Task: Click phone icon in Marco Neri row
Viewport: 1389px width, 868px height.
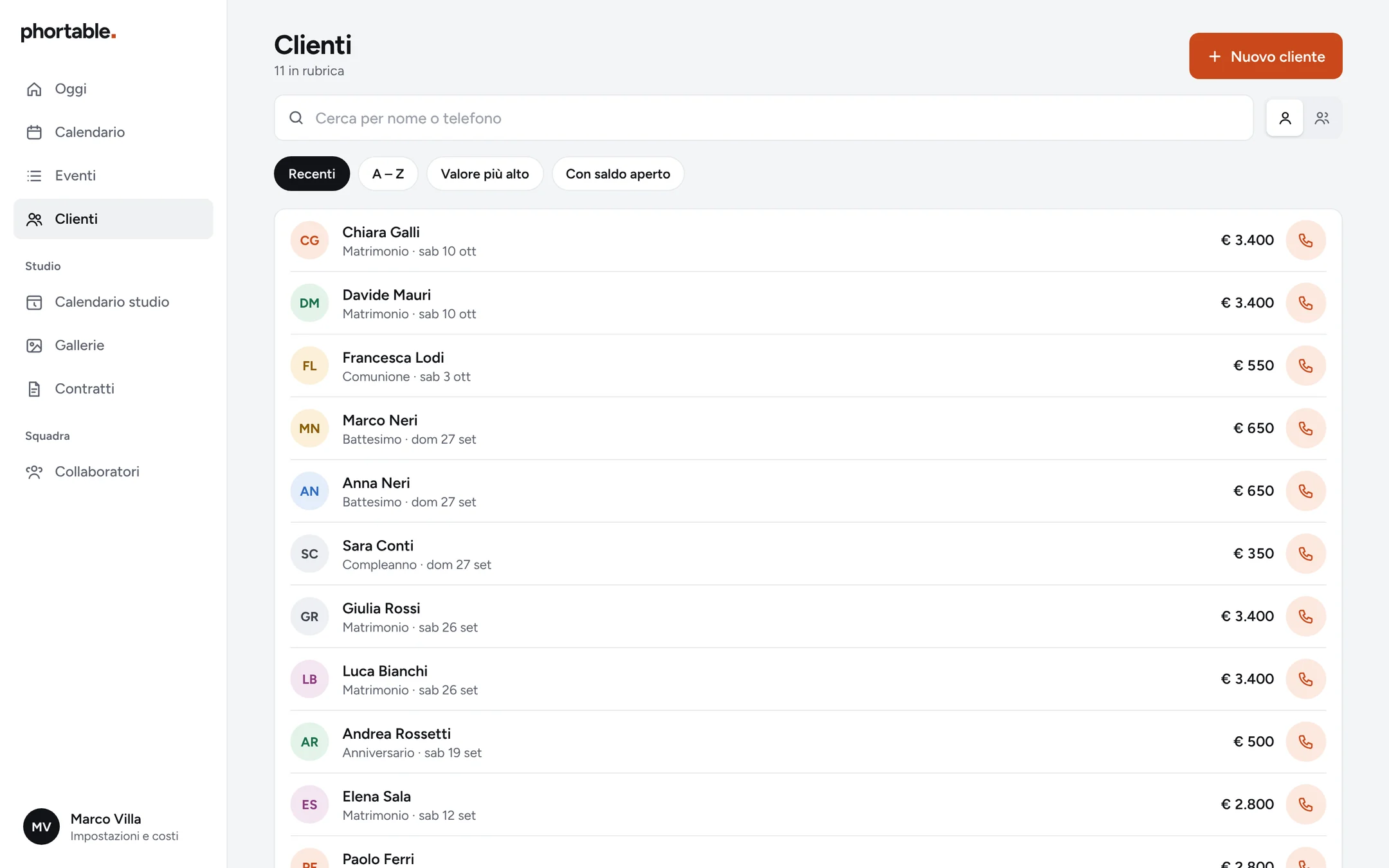Action: coord(1305,428)
